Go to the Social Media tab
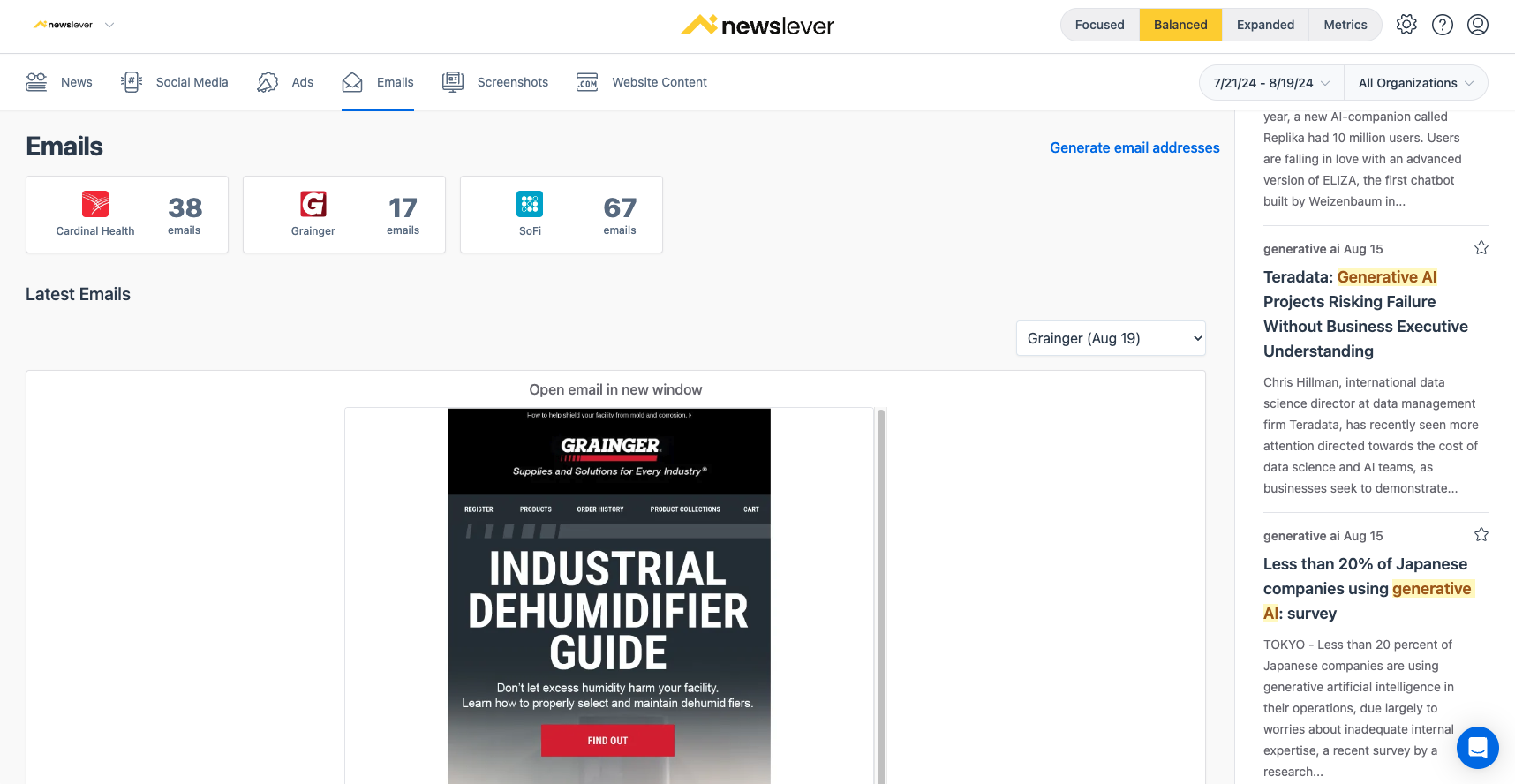Viewport: 1515px width, 784px height. (x=175, y=82)
